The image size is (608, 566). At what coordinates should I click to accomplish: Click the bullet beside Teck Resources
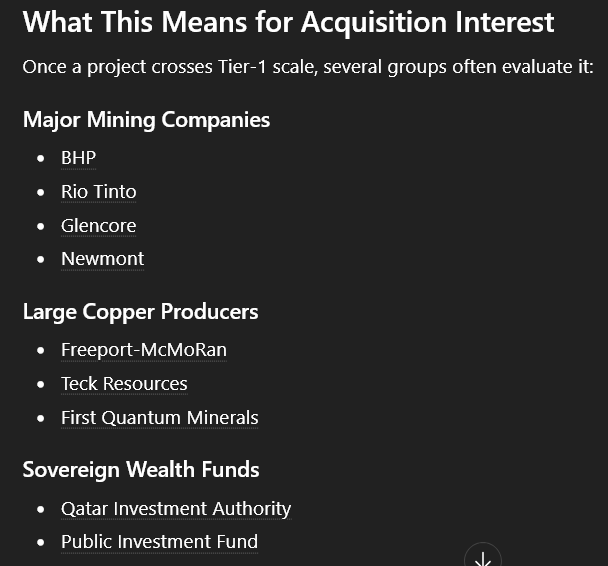point(41,384)
